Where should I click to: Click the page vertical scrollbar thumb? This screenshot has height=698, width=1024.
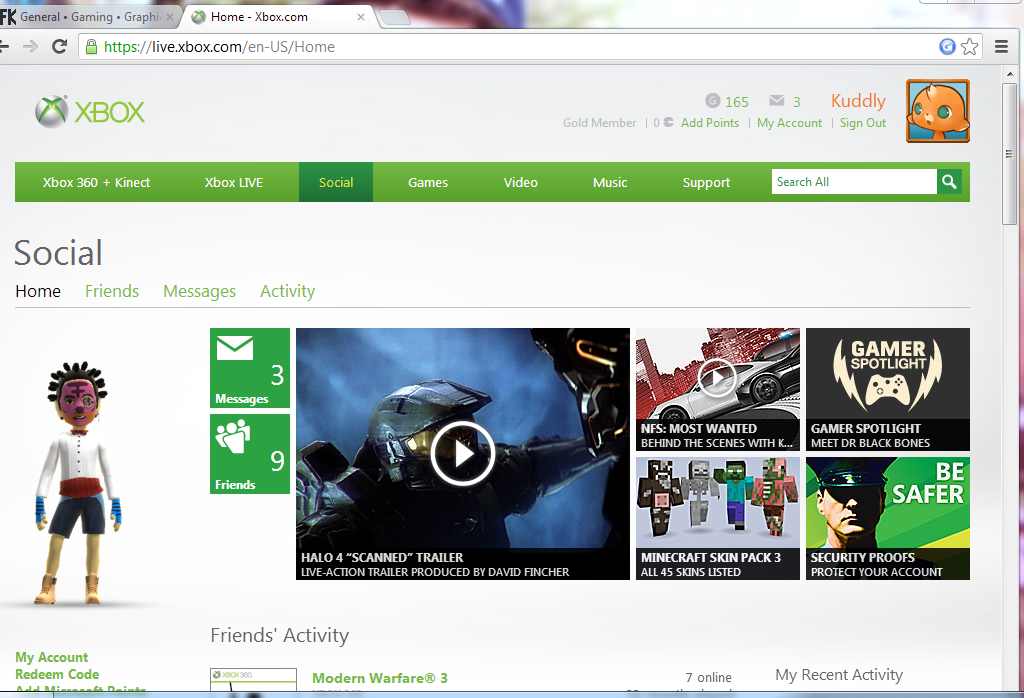tap(1009, 153)
